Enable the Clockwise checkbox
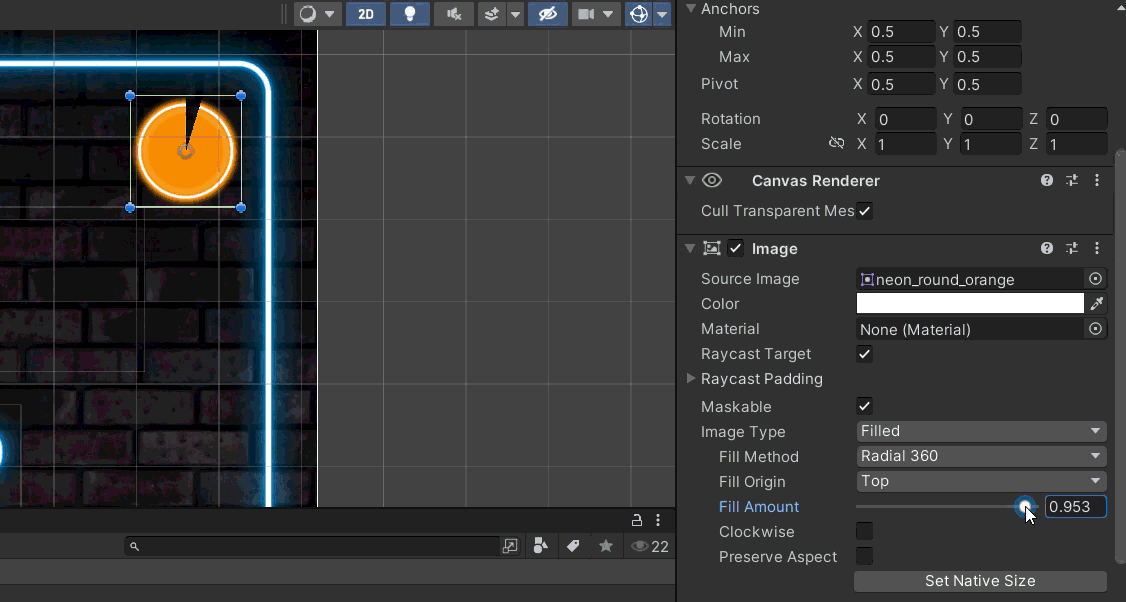This screenshot has width=1126, height=602. pos(865,532)
